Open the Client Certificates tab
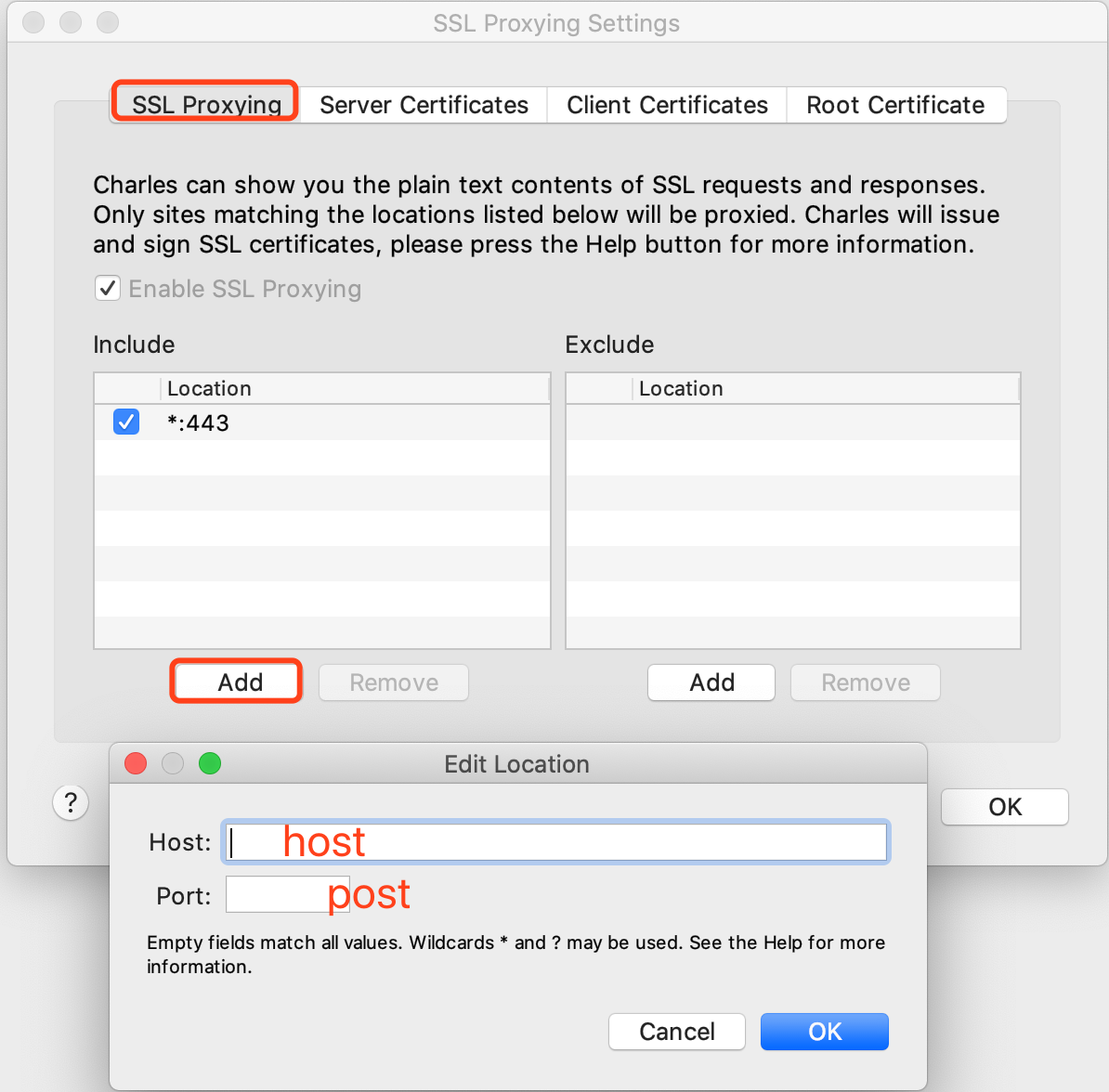Viewport: 1109px width, 1092px height. pos(666,105)
